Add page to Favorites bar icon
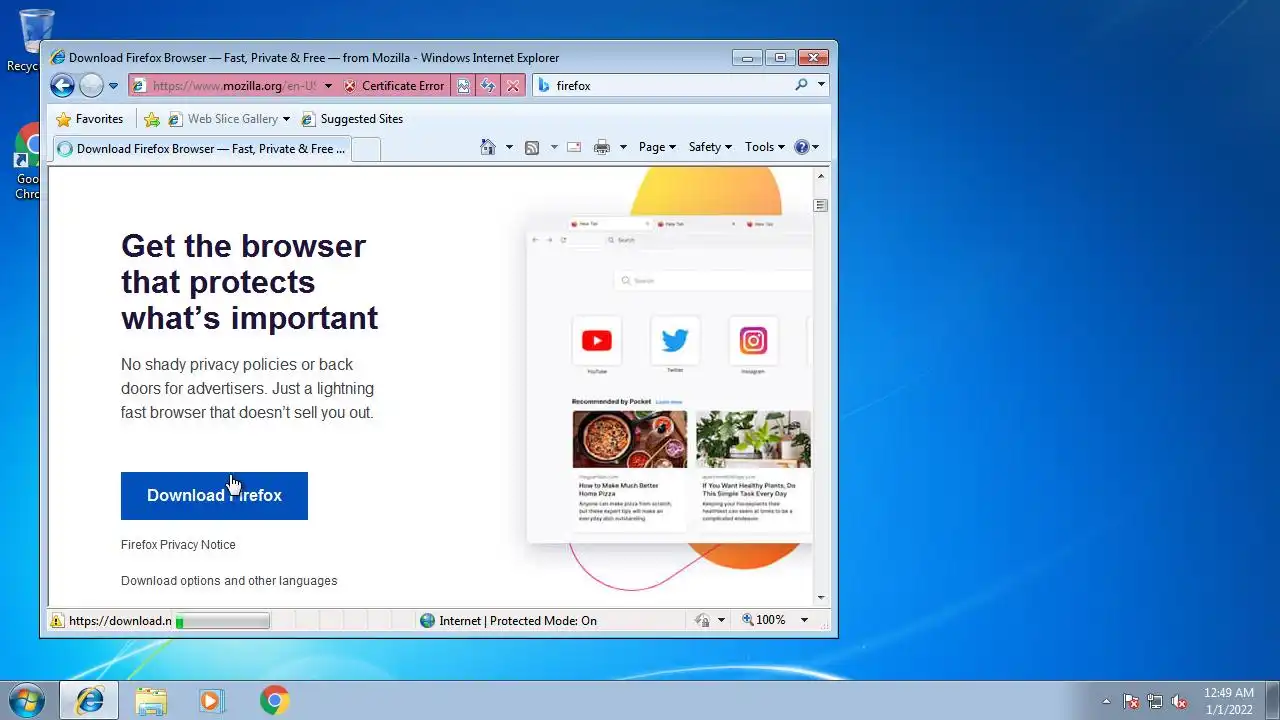1280x720 pixels. pos(152,119)
